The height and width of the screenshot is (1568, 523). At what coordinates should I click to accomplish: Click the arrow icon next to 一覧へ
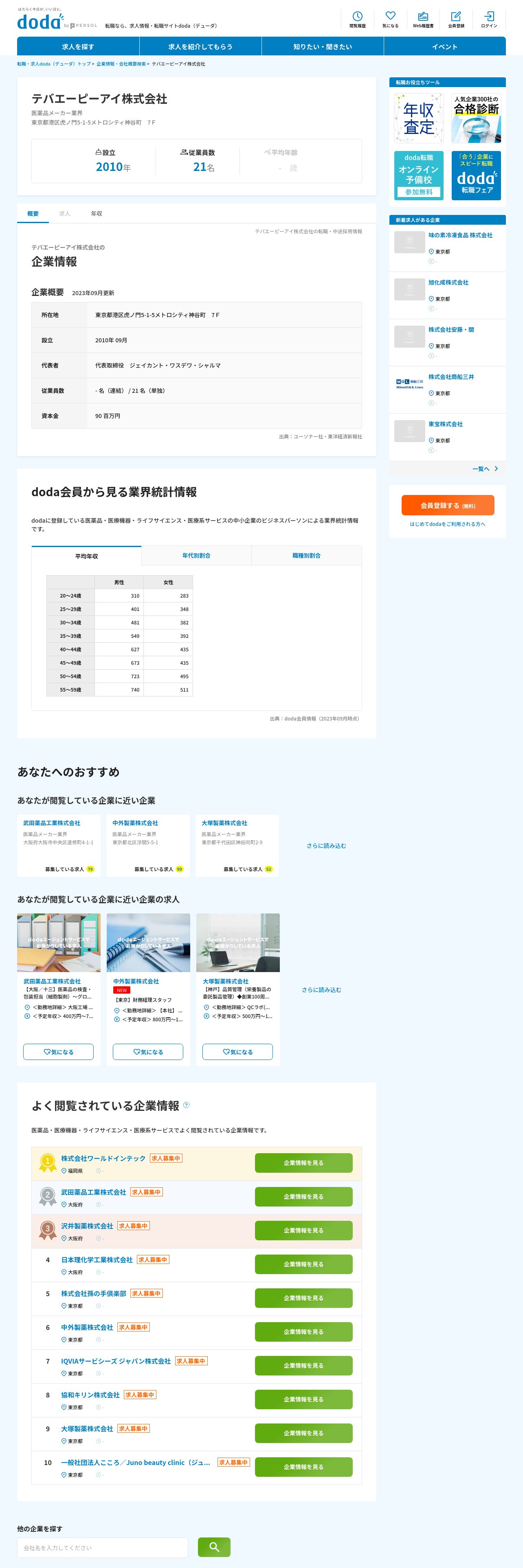tap(496, 469)
